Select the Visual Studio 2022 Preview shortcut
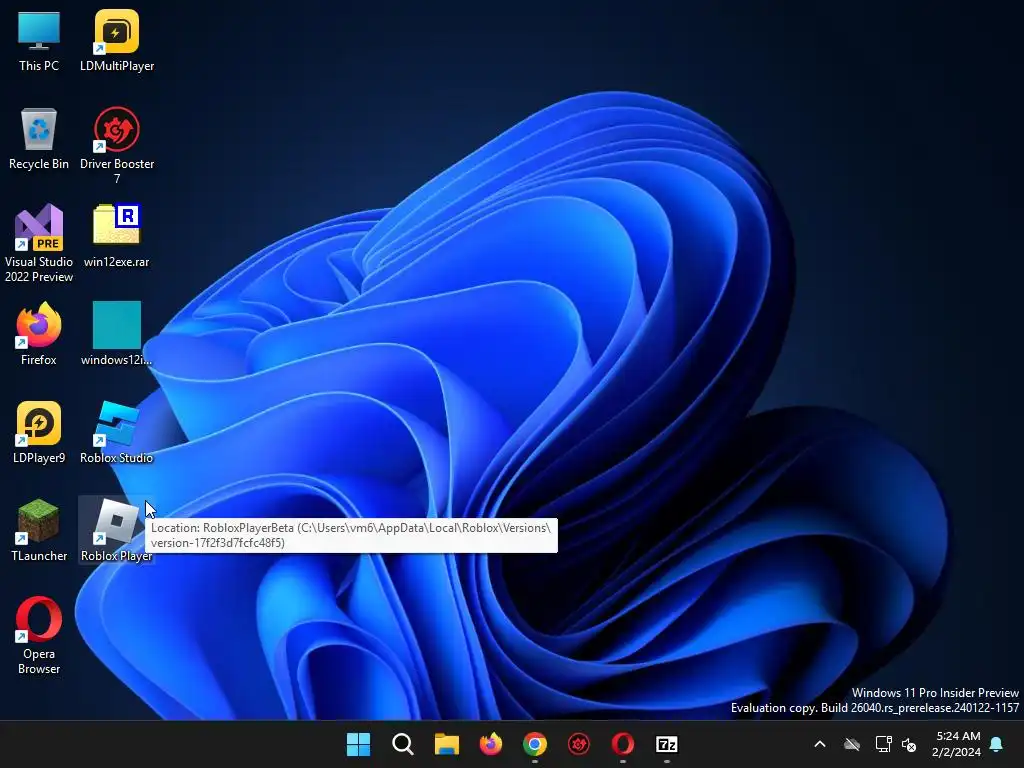The height and width of the screenshot is (768, 1024). click(39, 244)
